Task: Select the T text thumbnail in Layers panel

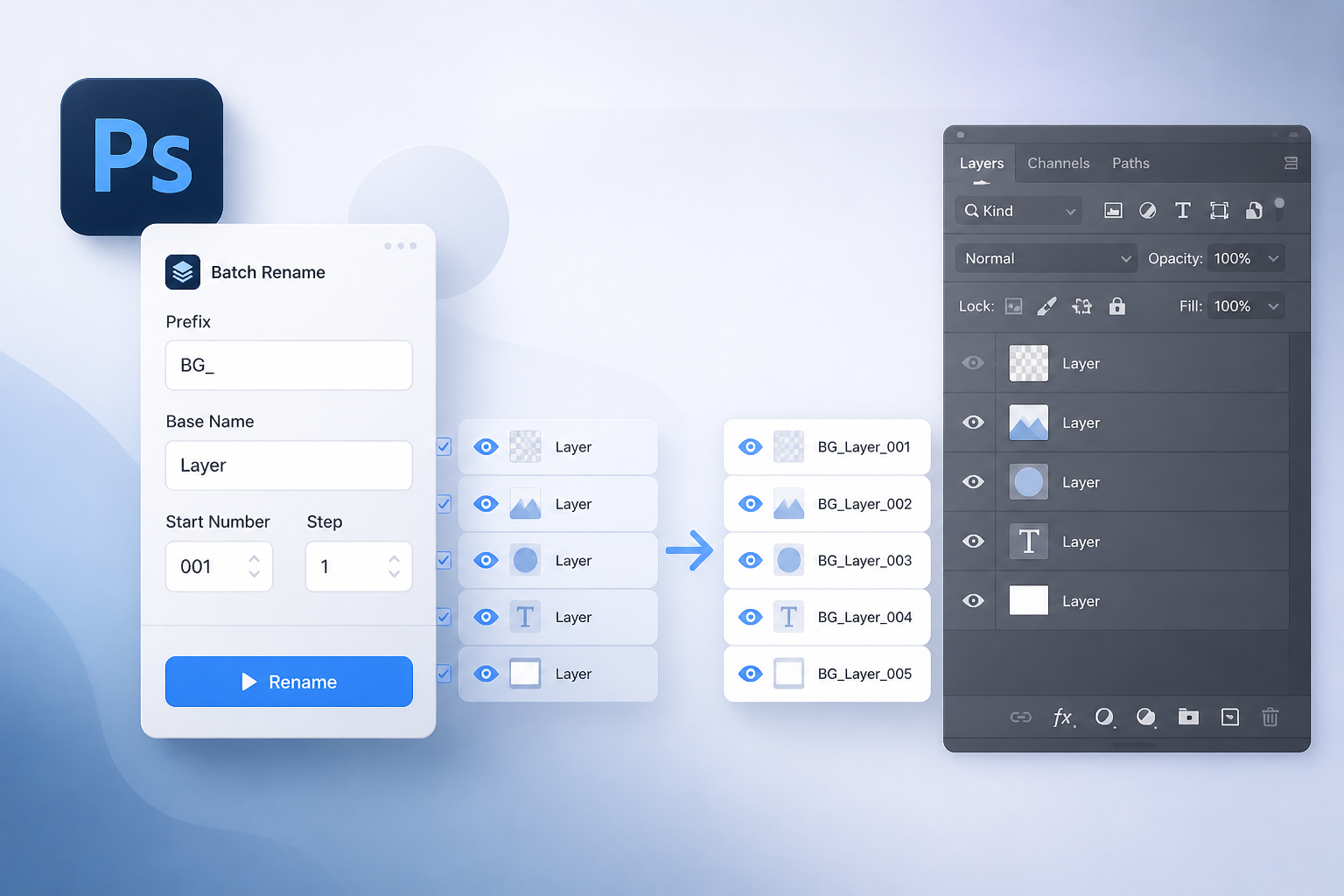Action: pyautogui.click(x=1029, y=542)
